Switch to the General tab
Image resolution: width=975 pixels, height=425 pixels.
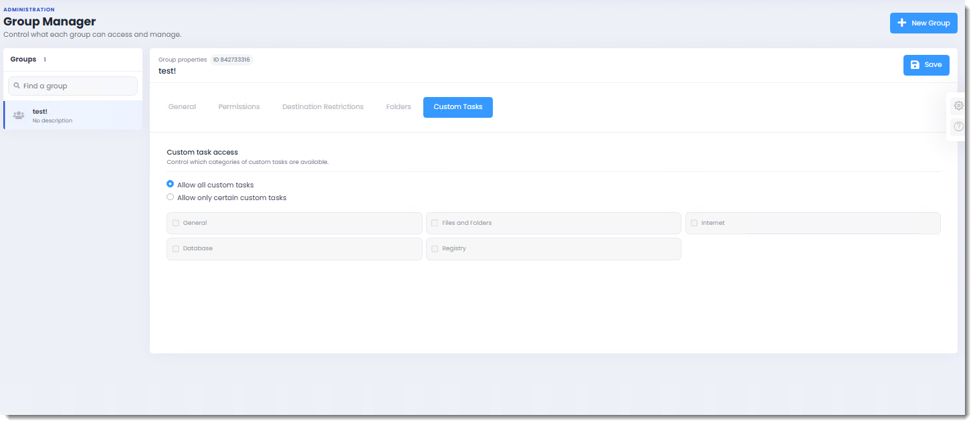click(x=182, y=107)
